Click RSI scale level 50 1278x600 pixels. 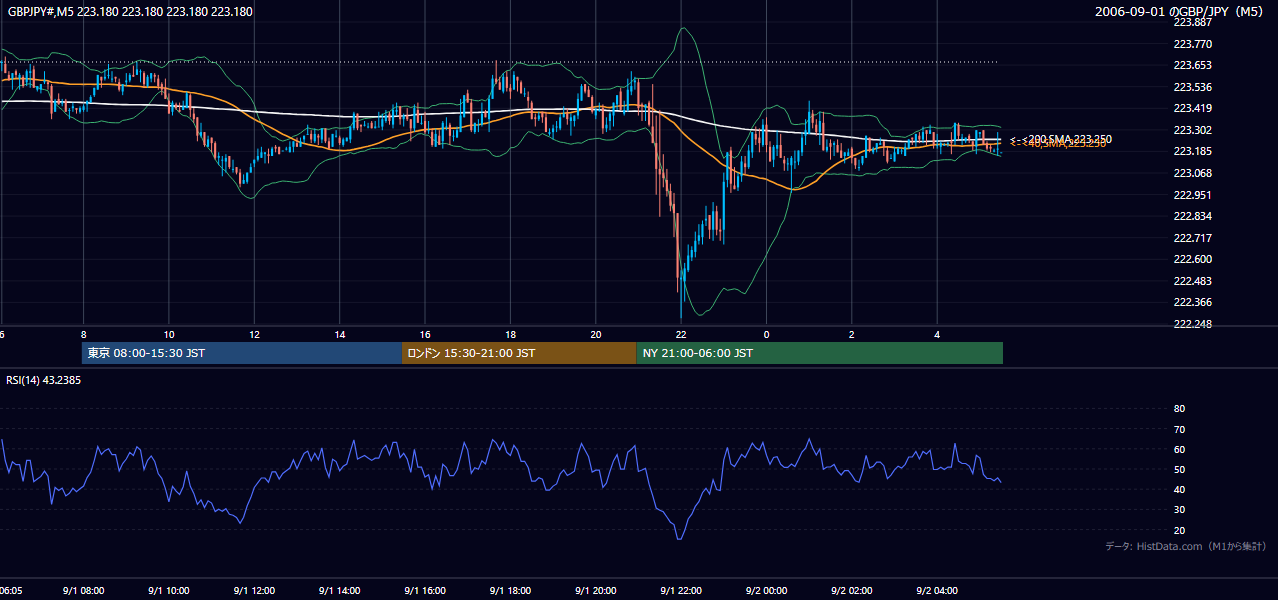tap(1179, 469)
